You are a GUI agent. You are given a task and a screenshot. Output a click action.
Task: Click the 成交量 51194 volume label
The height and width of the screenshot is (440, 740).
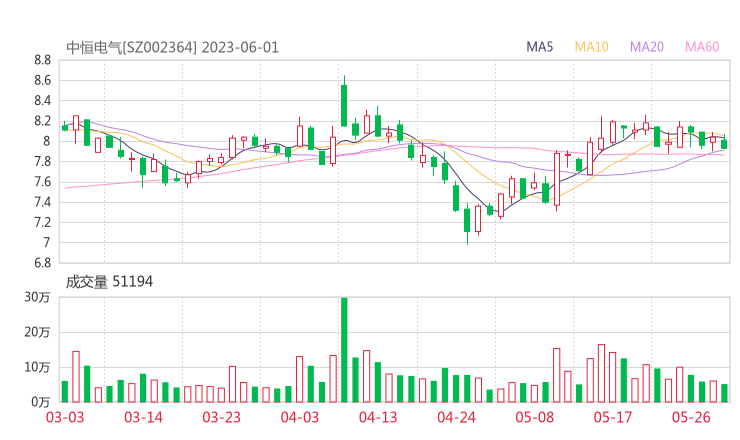[x=109, y=282]
